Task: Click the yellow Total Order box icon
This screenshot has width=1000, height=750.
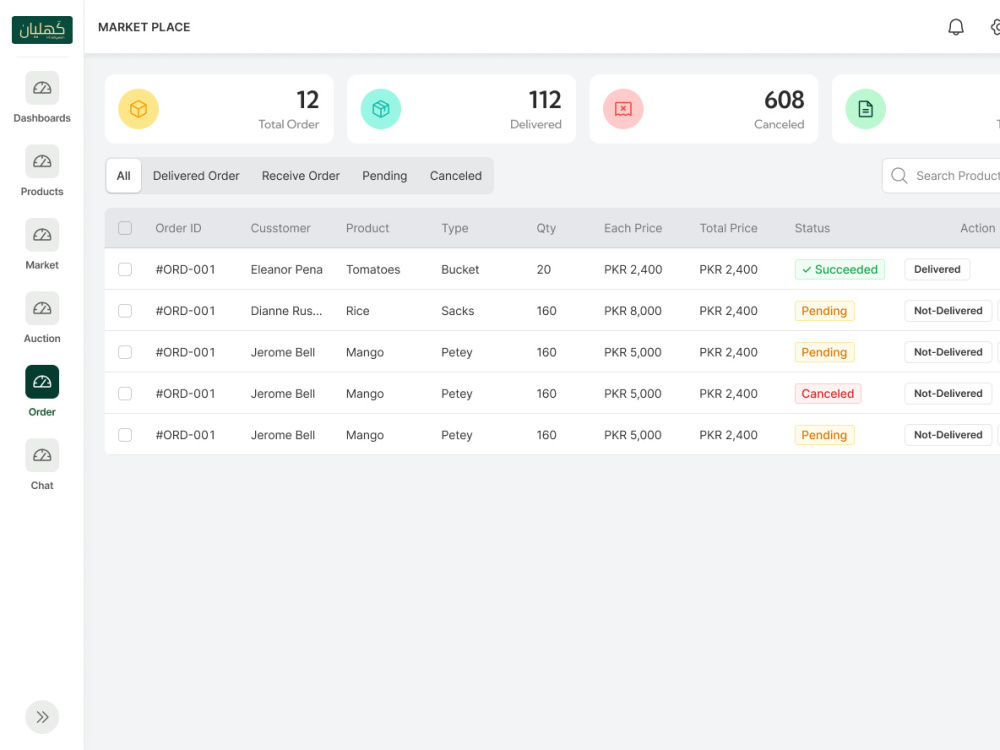Action: (138, 109)
